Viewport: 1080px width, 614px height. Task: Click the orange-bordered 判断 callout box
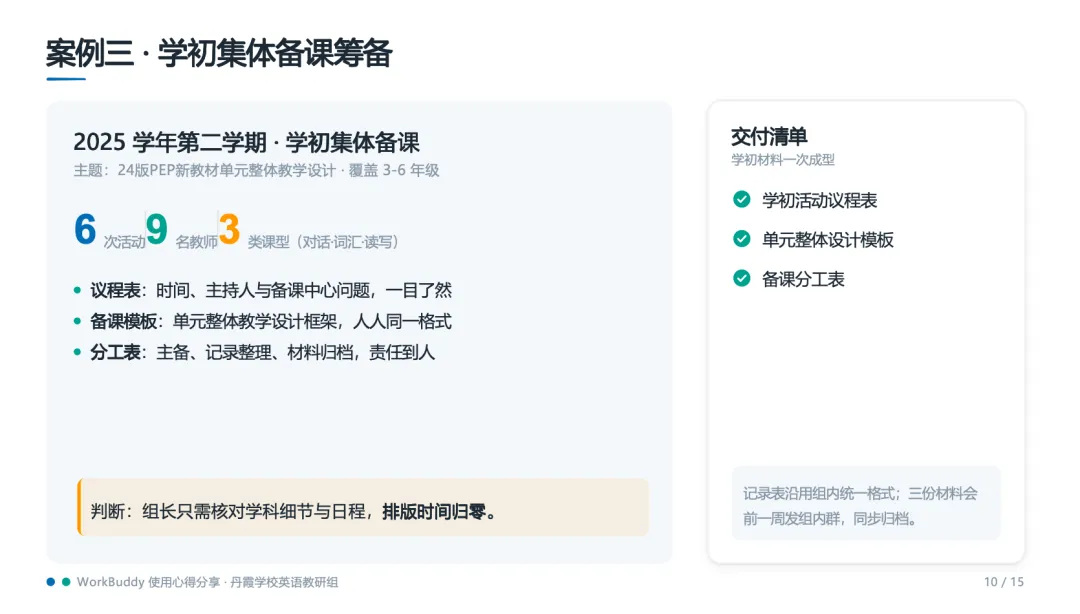click(x=363, y=507)
